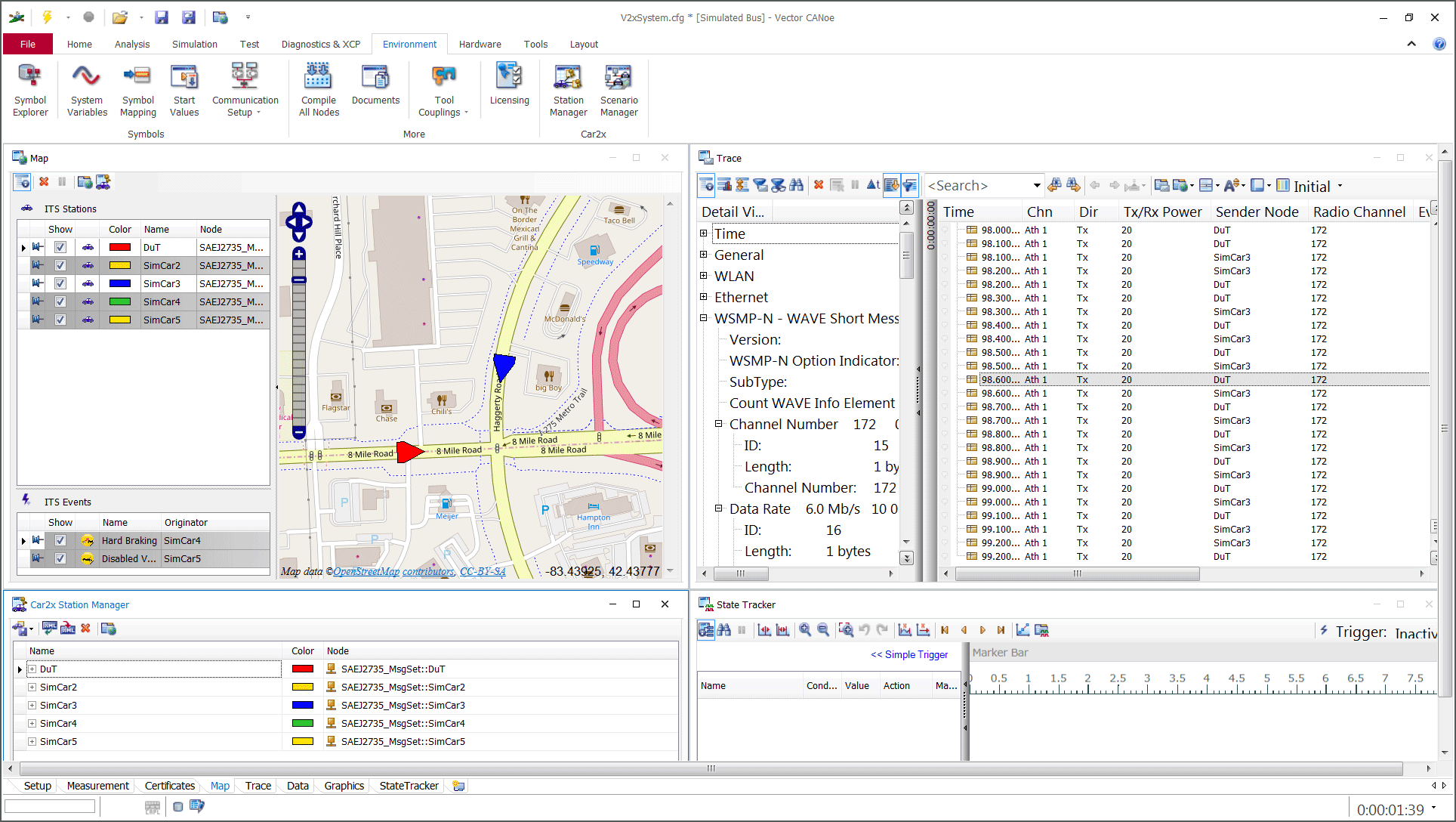
Task: Uncheck Hard Braking event Show checkbox
Action: (x=60, y=540)
